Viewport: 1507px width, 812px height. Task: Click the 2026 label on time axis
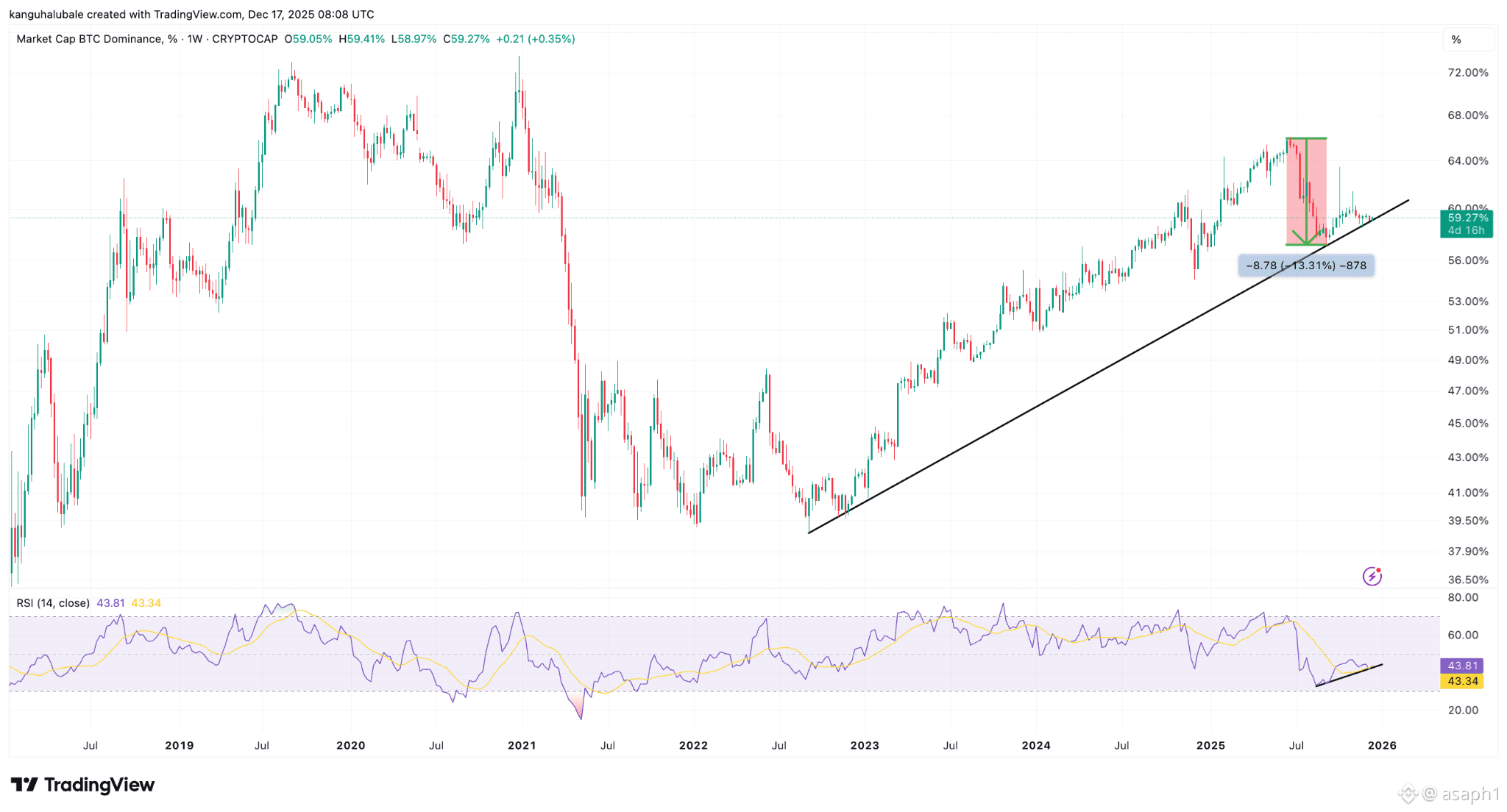1382,745
